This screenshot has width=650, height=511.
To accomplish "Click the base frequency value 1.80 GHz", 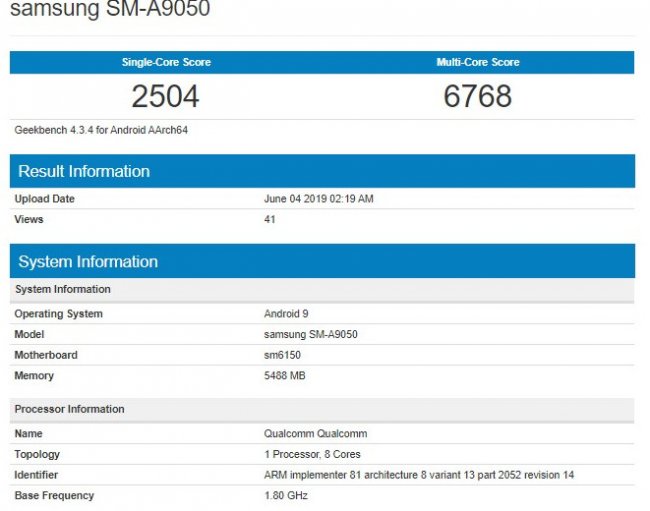I will tap(287, 495).
